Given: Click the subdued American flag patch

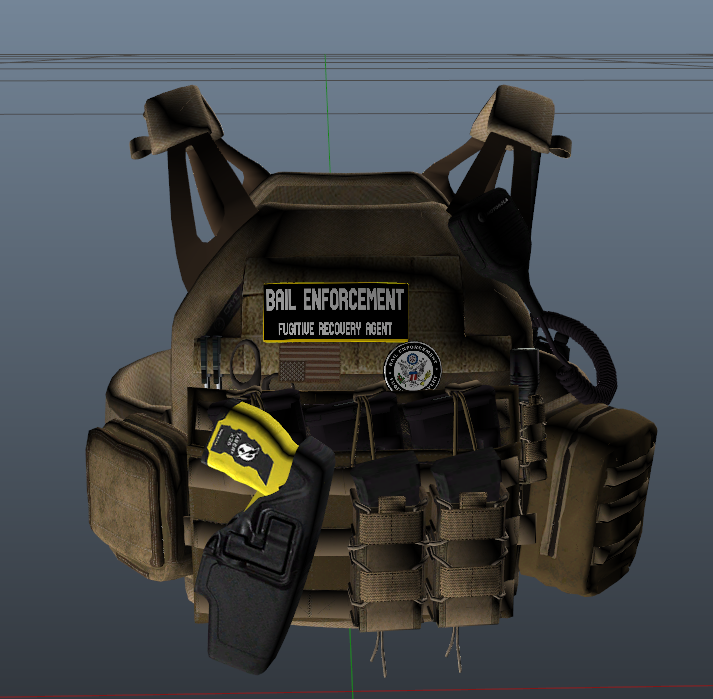Looking at the screenshot, I should pyautogui.click(x=307, y=367).
